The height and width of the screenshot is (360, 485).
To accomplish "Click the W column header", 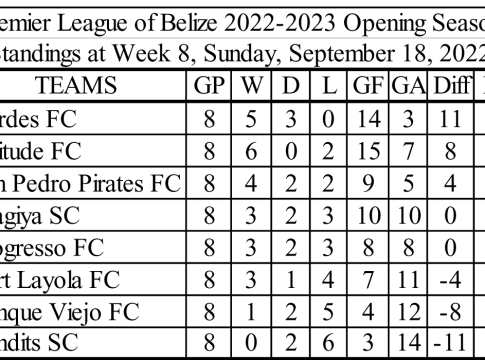I will tap(251, 85).
